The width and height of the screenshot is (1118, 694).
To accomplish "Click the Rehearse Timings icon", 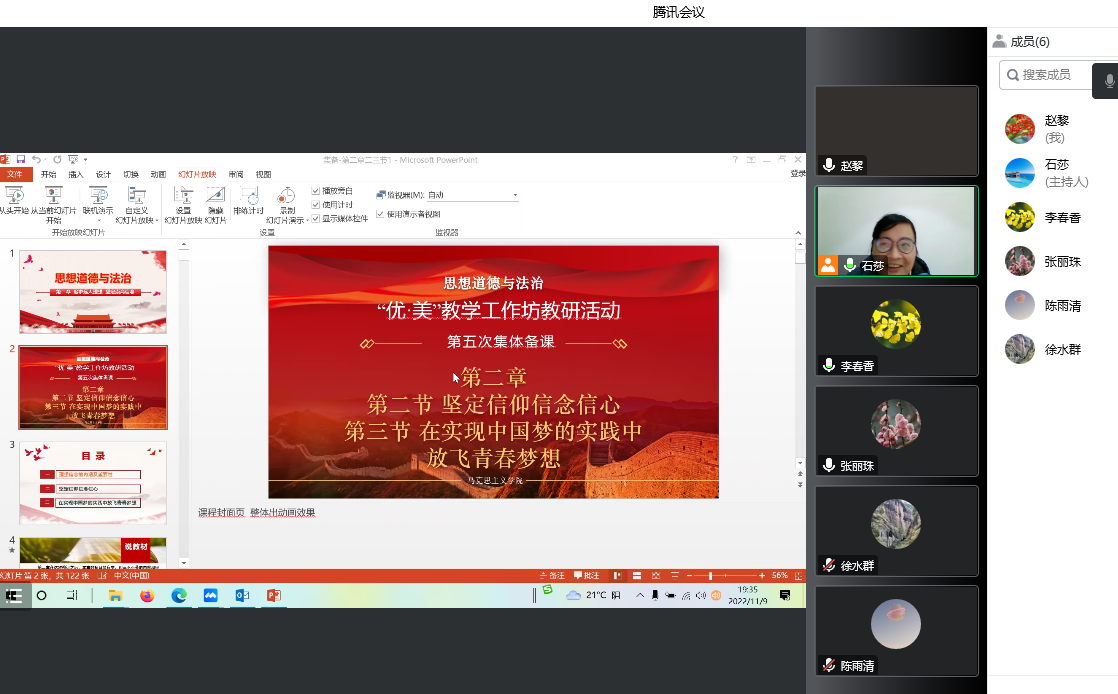I will tap(248, 197).
